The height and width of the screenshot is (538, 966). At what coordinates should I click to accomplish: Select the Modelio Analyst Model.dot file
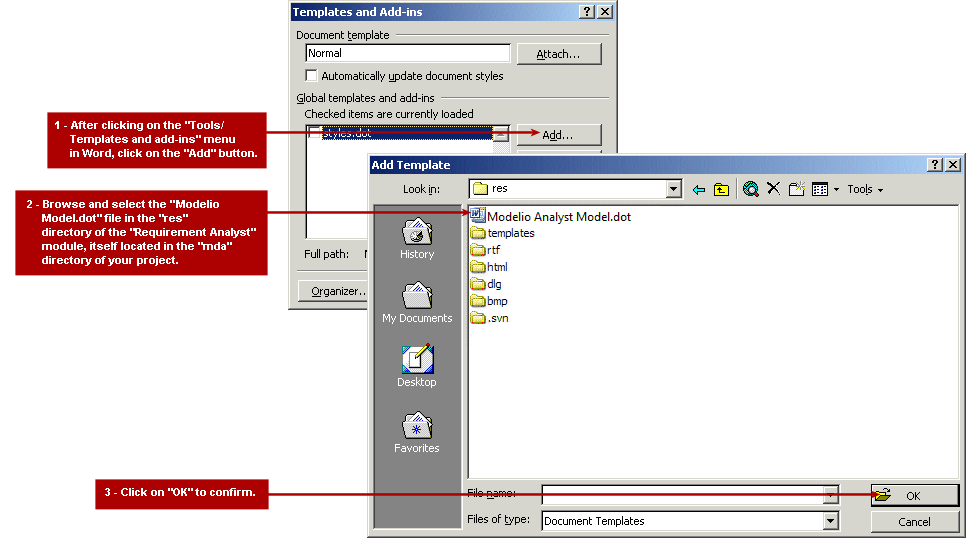551,216
